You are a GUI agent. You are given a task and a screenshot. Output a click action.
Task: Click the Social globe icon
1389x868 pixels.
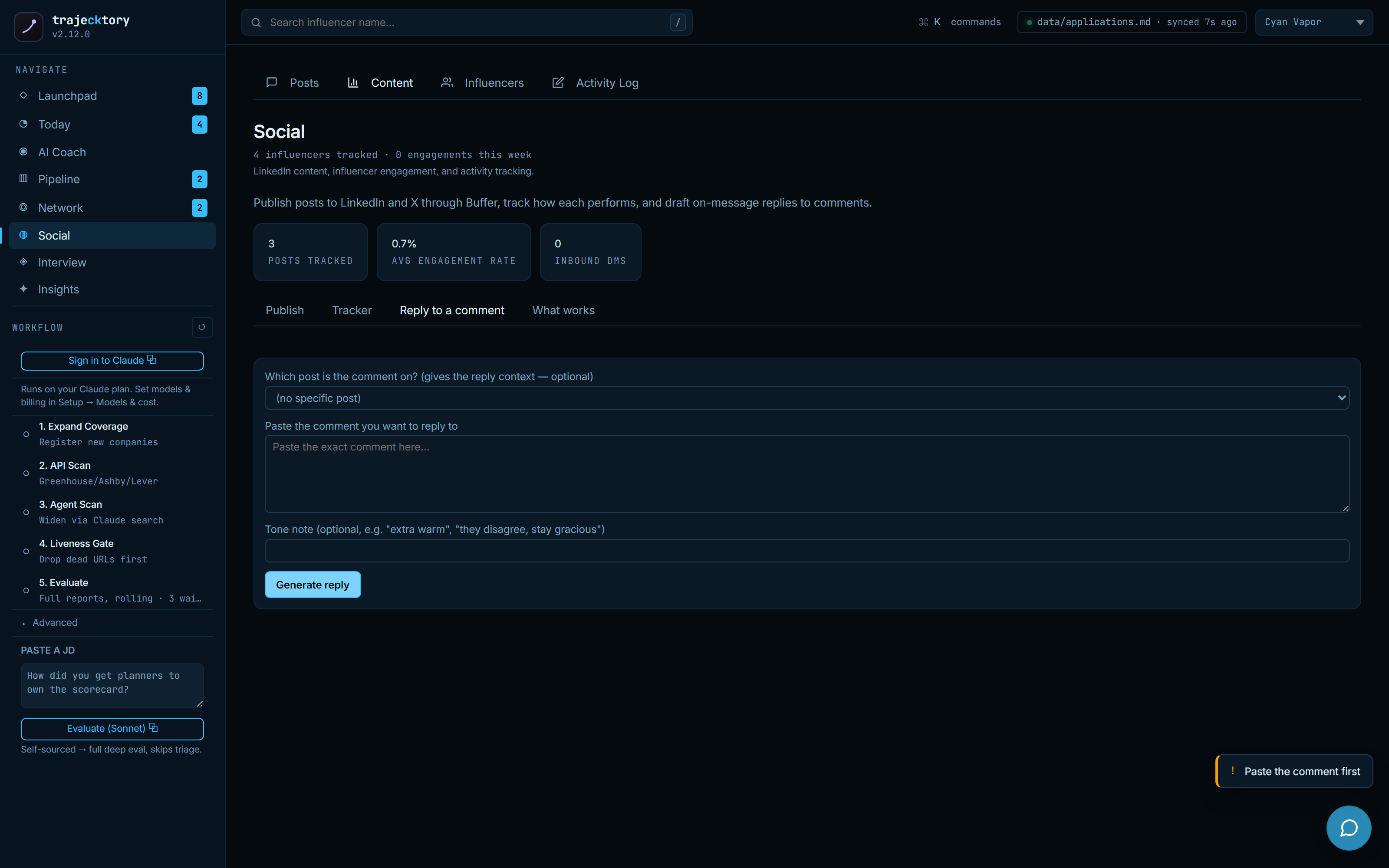tap(23, 235)
